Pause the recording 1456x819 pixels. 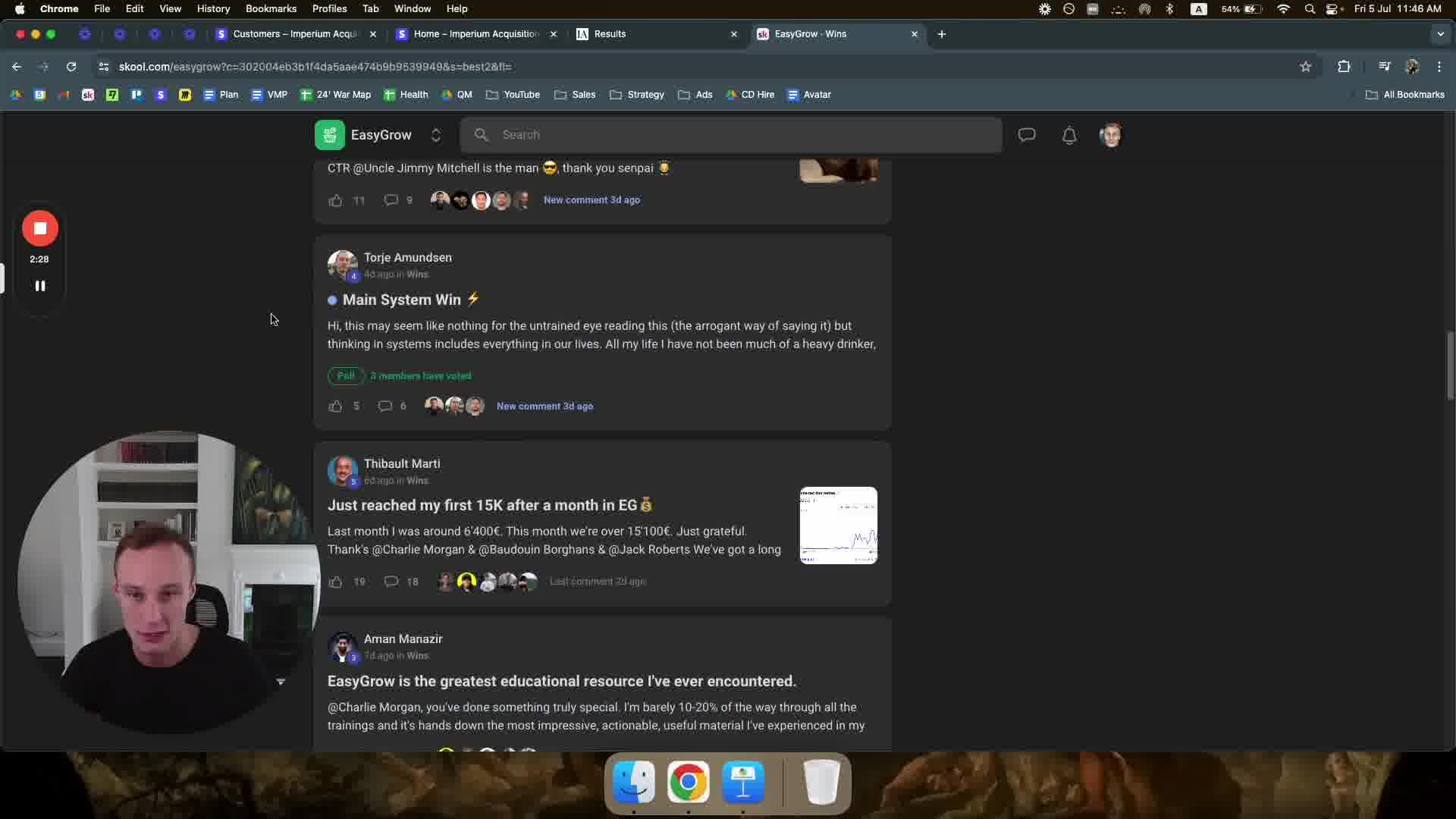[40, 286]
